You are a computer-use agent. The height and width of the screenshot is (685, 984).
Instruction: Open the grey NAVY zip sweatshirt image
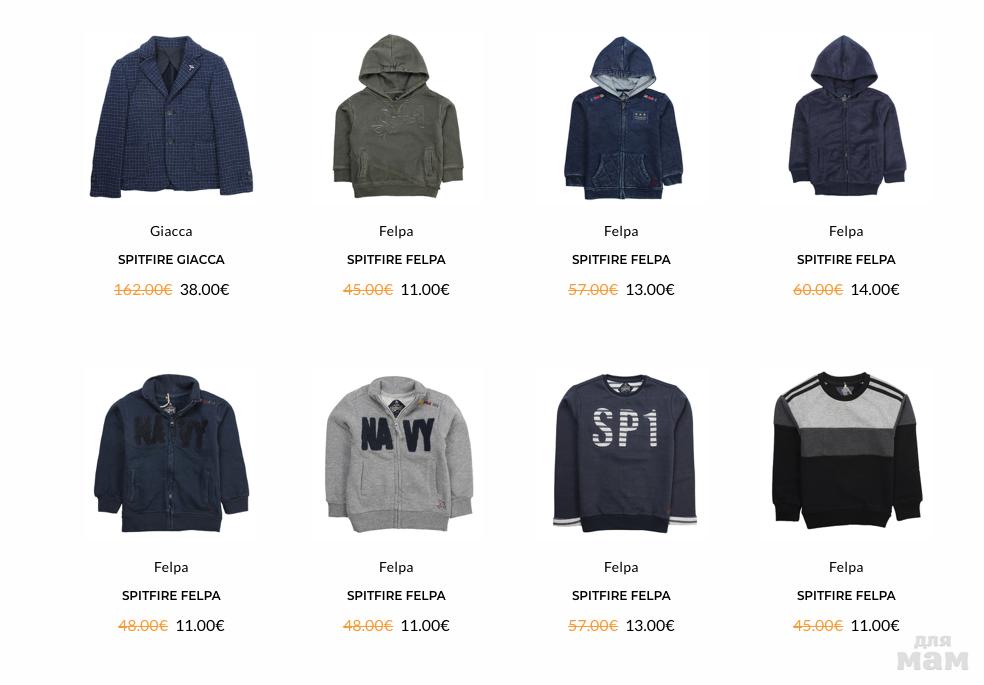(398, 454)
